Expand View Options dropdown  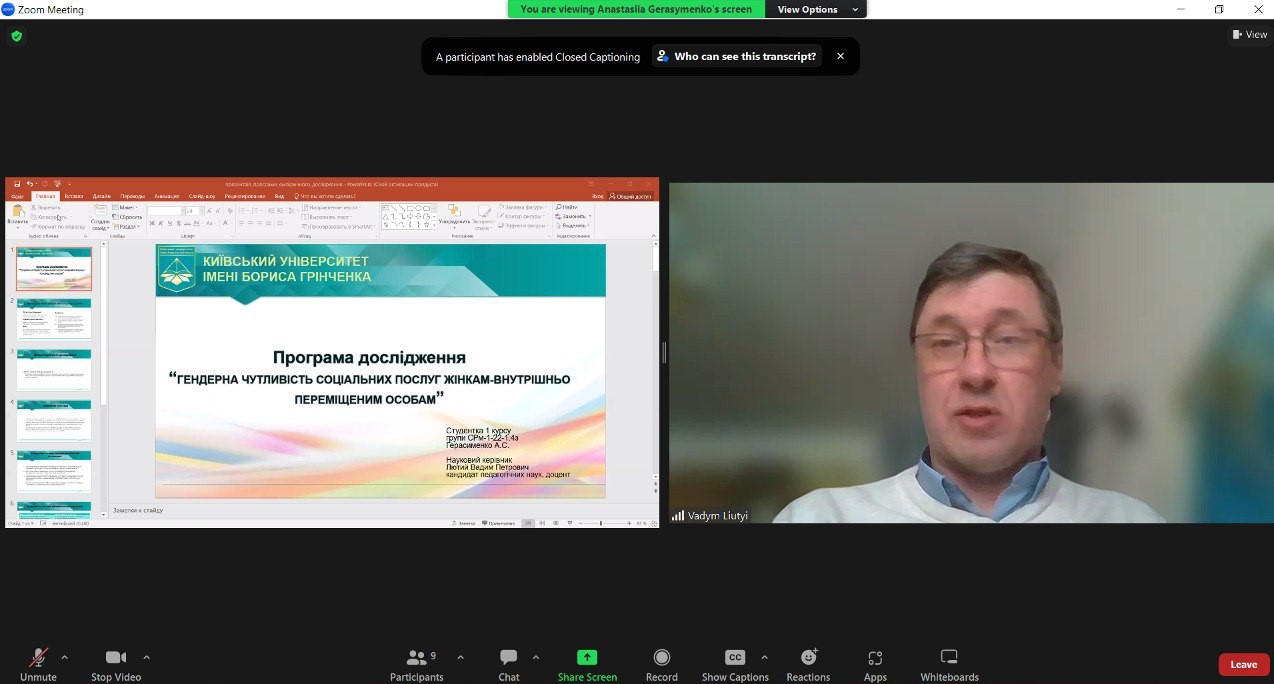[x=817, y=9]
